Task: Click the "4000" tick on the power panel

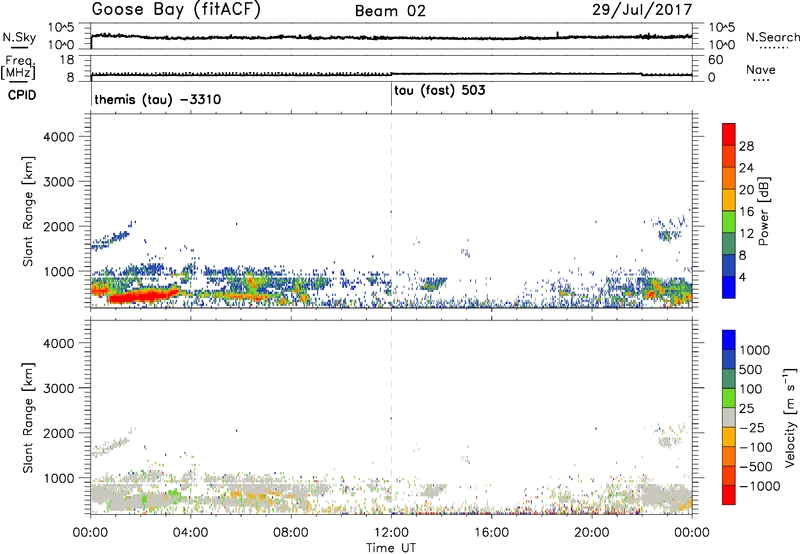Action: 59,137
